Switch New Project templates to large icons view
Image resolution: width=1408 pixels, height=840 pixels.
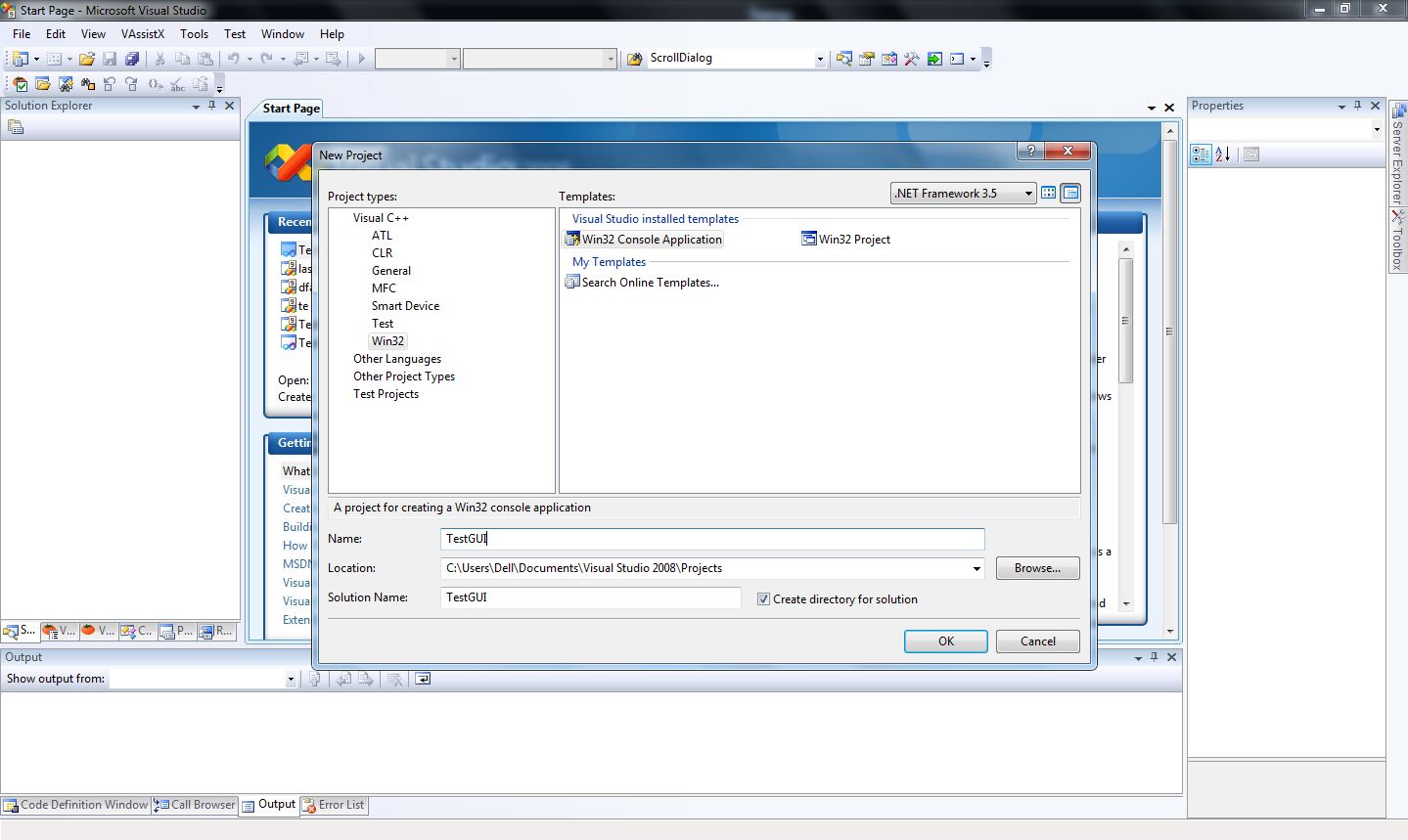(x=1049, y=194)
